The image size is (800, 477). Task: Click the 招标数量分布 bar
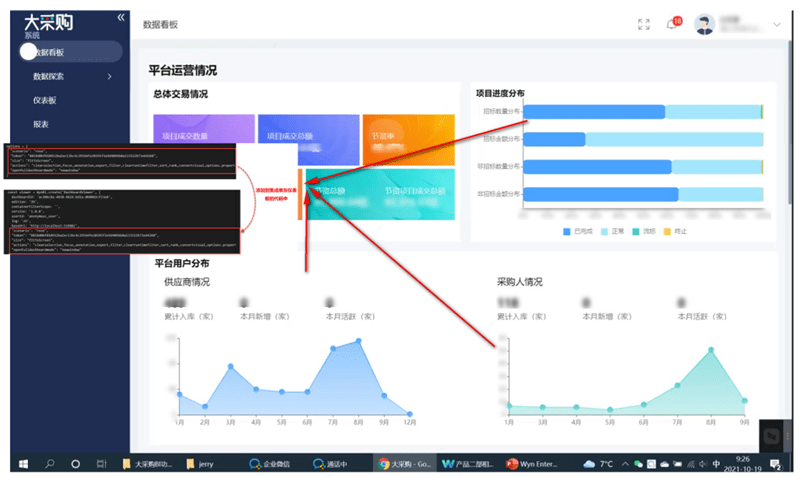pyautogui.click(x=643, y=112)
